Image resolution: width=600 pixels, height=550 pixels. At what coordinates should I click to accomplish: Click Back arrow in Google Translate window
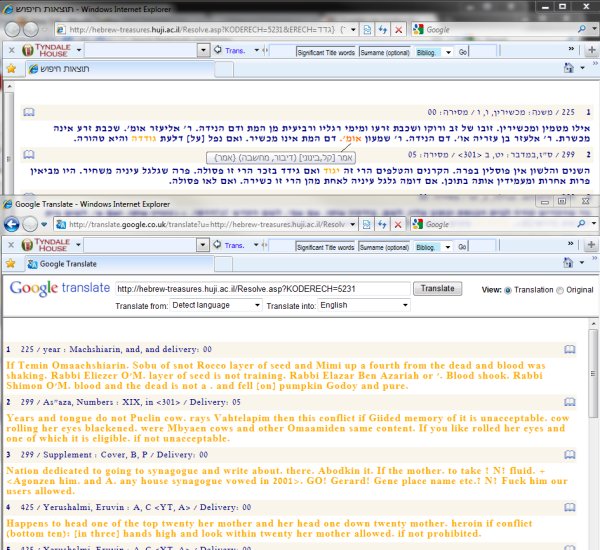(11, 224)
